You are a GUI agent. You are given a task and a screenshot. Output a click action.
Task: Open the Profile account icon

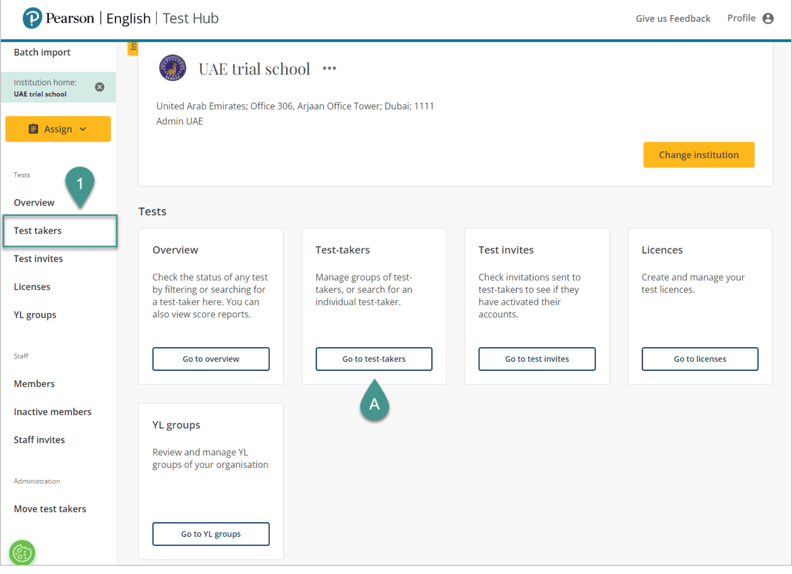pyautogui.click(x=768, y=18)
